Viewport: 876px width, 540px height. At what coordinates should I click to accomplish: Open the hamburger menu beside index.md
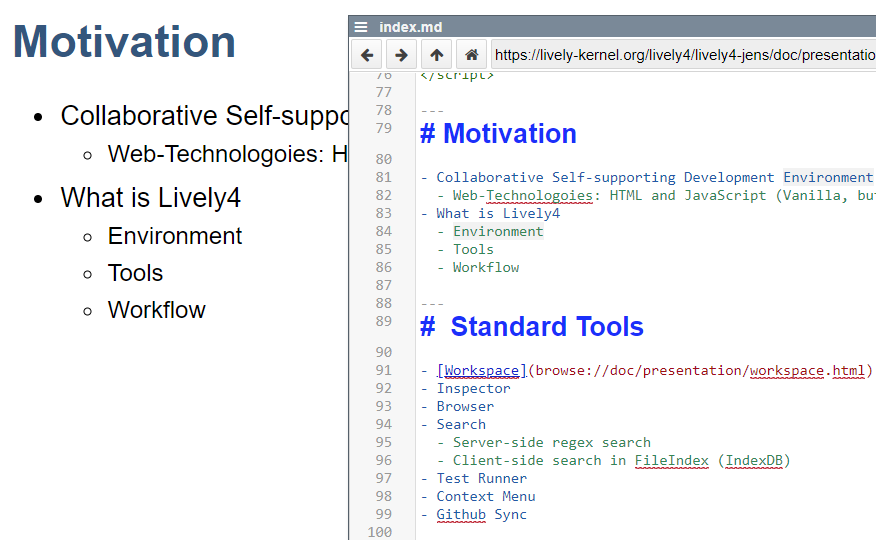tap(361, 27)
